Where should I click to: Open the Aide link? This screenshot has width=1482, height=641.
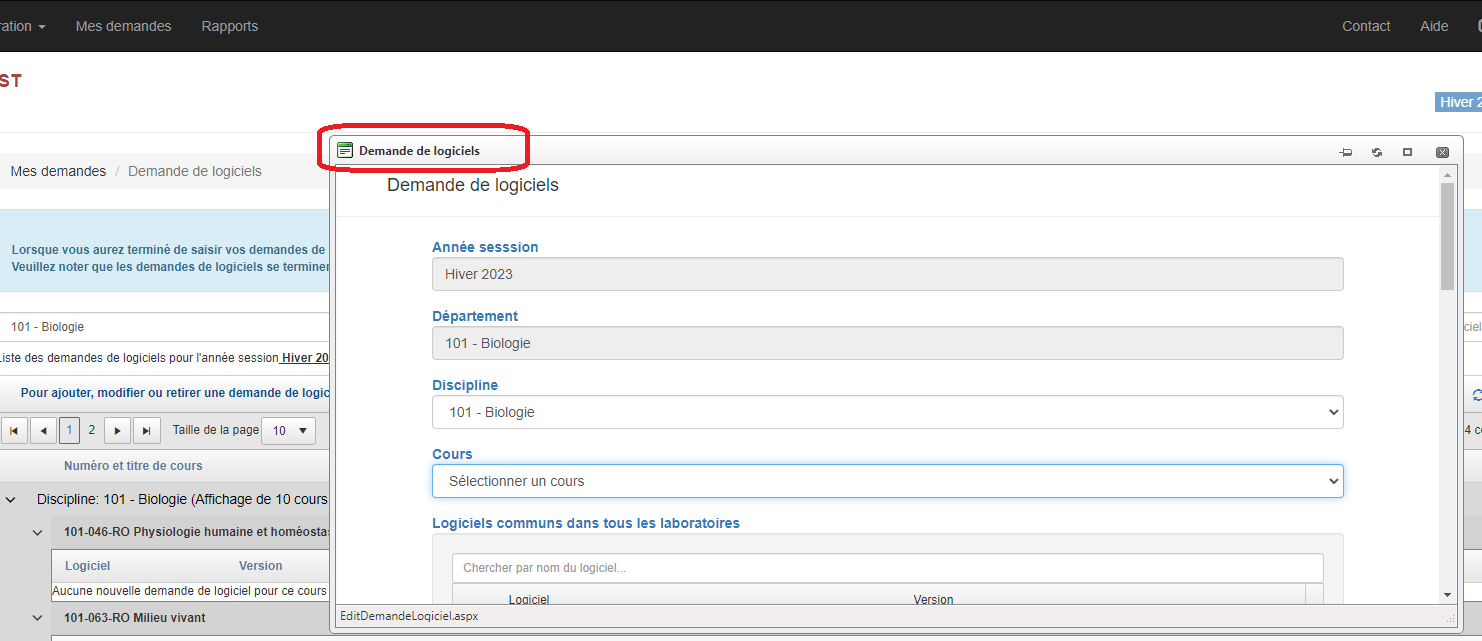(1434, 26)
